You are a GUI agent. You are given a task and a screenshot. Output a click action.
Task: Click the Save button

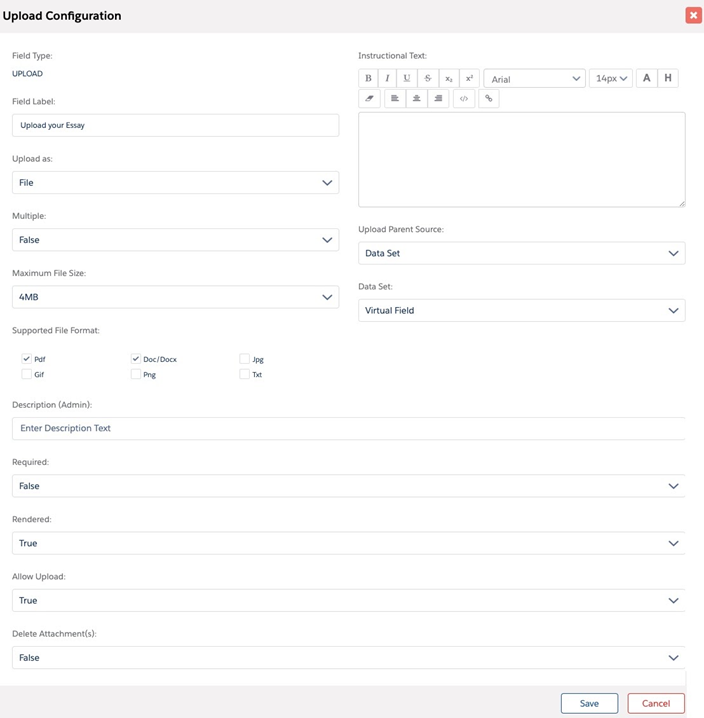589,703
